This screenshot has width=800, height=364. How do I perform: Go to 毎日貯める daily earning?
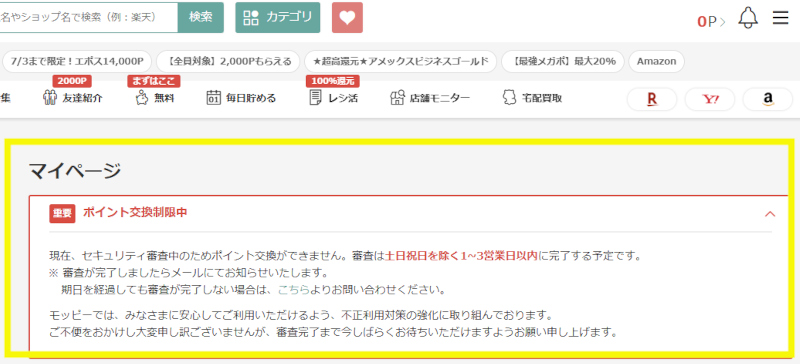[x=241, y=98]
